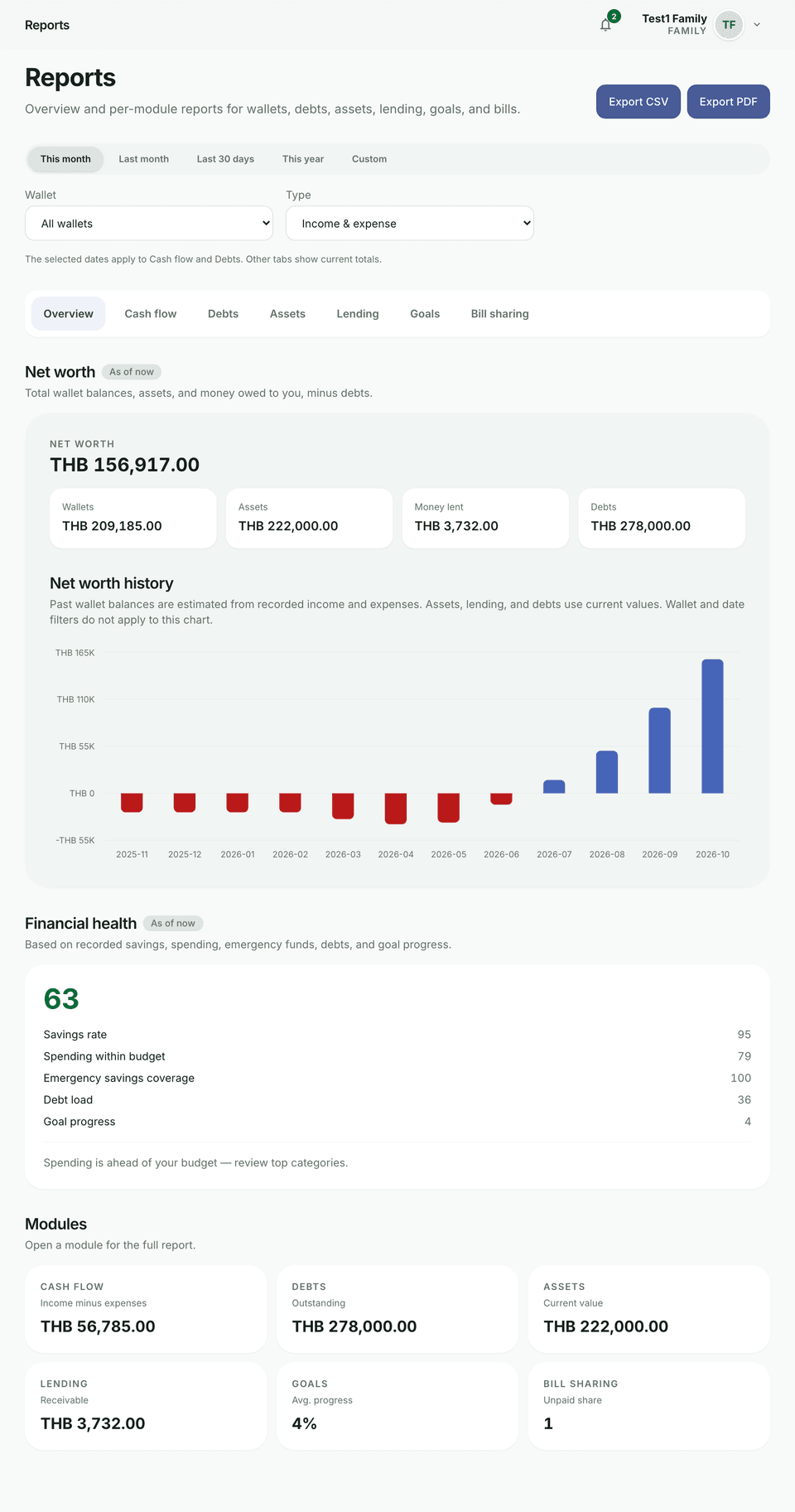This screenshot has width=795, height=1512.
Task: Click the Spending within budget row
Action: pos(397,1056)
